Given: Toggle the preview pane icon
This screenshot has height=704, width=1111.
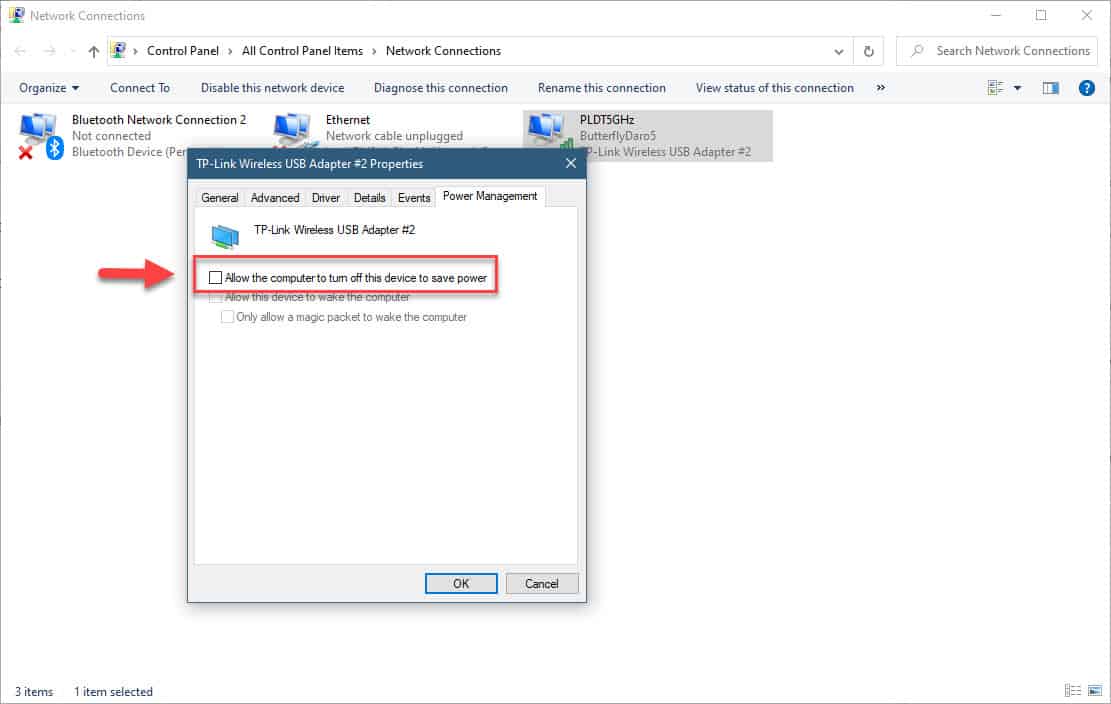Looking at the screenshot, I should click(1051, 88).
